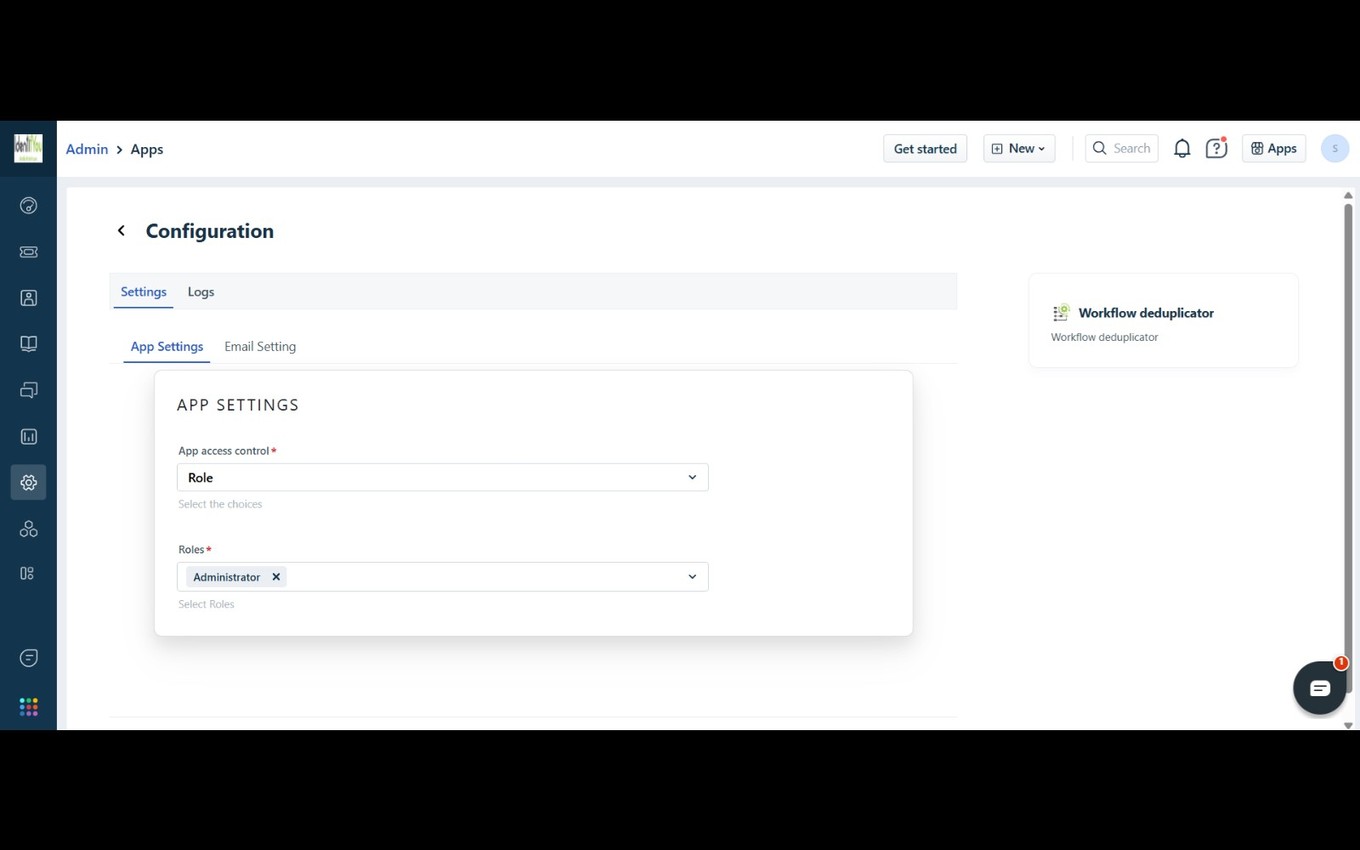Select the App Settings tab
Viewport: 1360px width, 850px height.
pyautogui.click(x=167, y=346)
